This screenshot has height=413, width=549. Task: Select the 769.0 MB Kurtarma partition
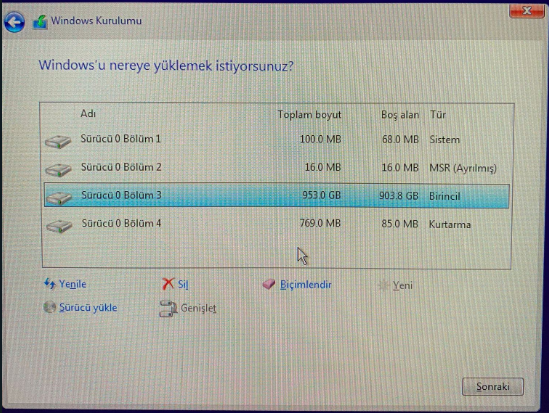pos(277,224)
